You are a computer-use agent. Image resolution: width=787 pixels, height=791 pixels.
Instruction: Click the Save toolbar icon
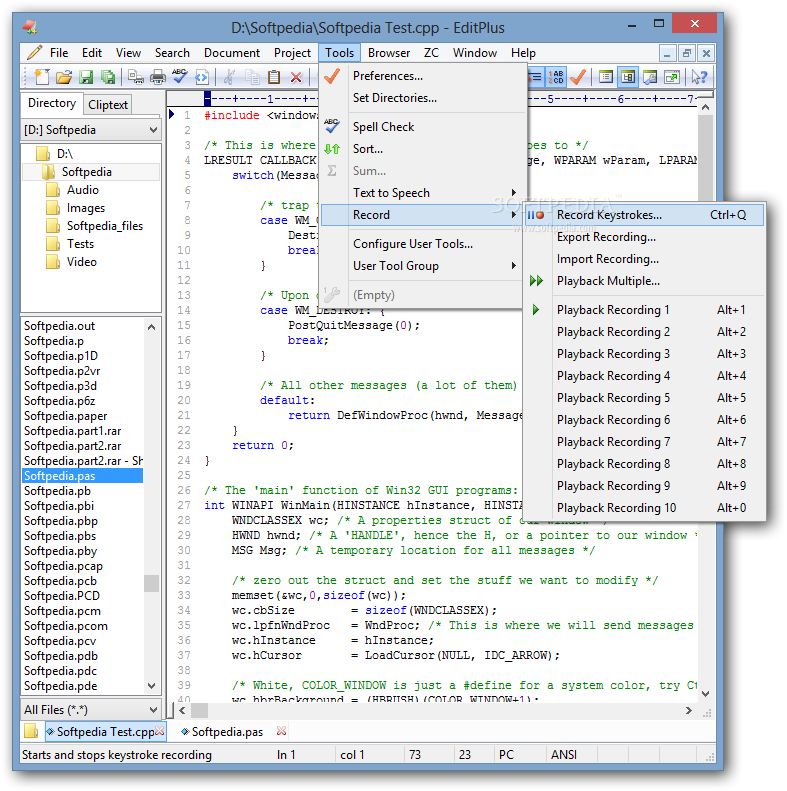(86, 77)
